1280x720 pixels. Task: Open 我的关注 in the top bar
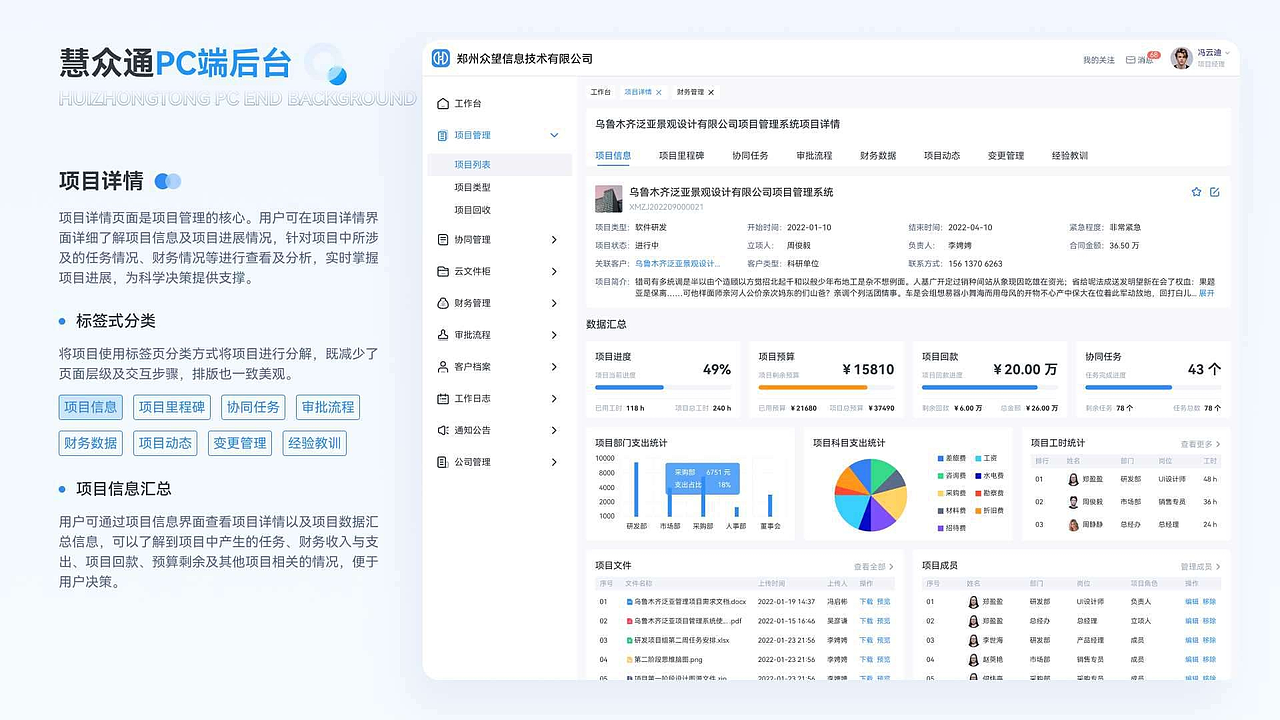pyautogui.click(x=1098, y=60)
